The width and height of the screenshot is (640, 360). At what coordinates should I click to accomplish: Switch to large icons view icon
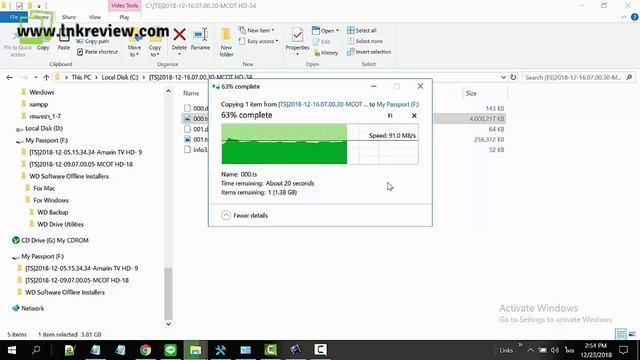point(632,334)
